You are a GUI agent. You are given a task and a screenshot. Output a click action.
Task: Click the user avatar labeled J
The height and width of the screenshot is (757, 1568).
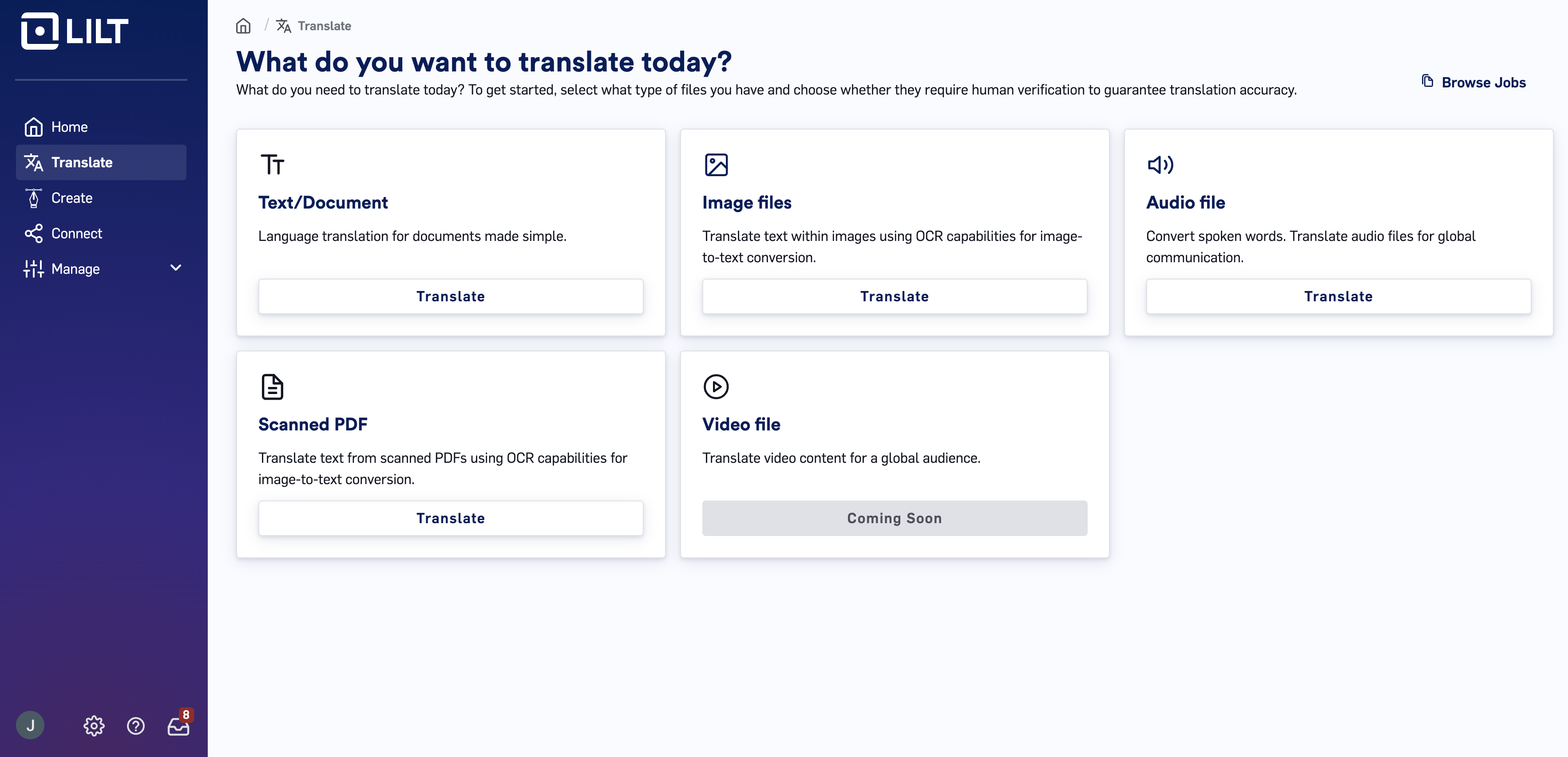point(31,725)
